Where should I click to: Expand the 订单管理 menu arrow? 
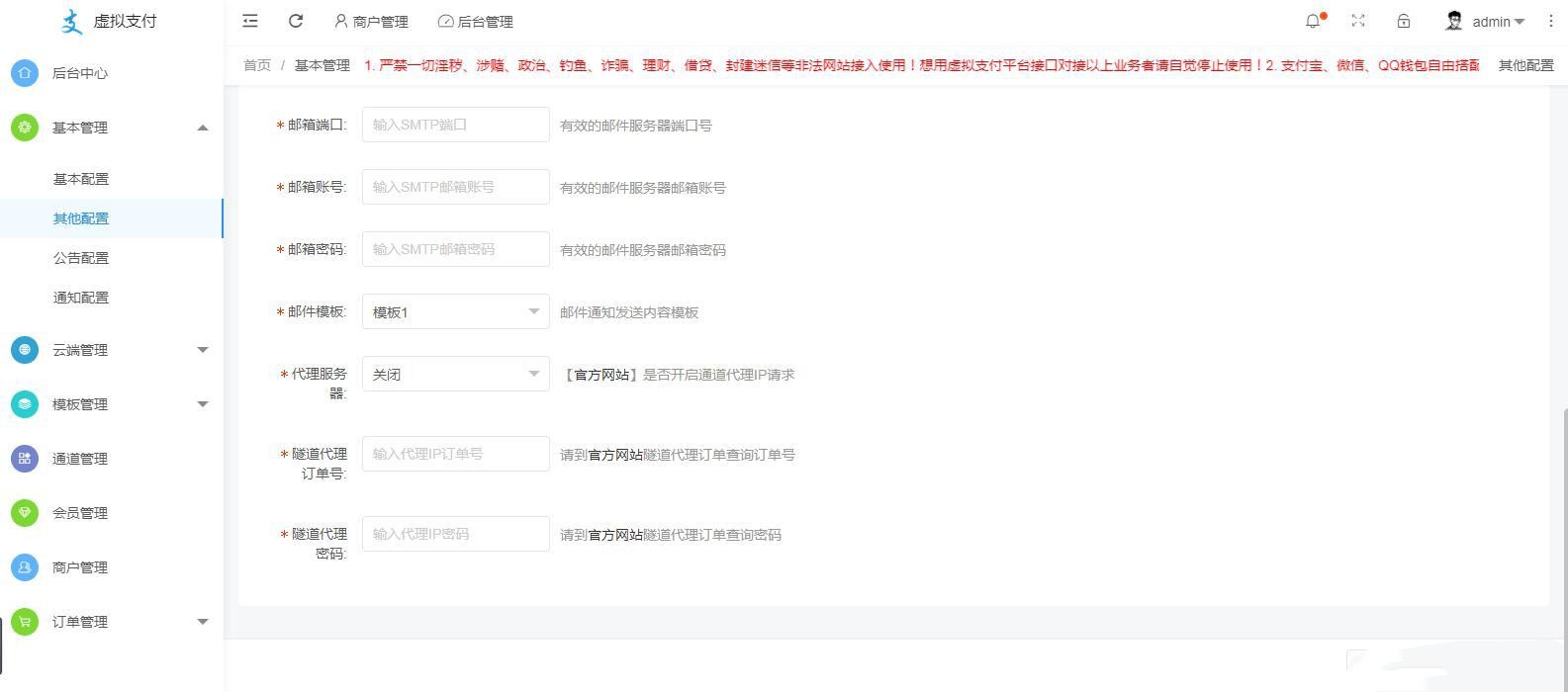pyautogui.click(x=203, y=622)
